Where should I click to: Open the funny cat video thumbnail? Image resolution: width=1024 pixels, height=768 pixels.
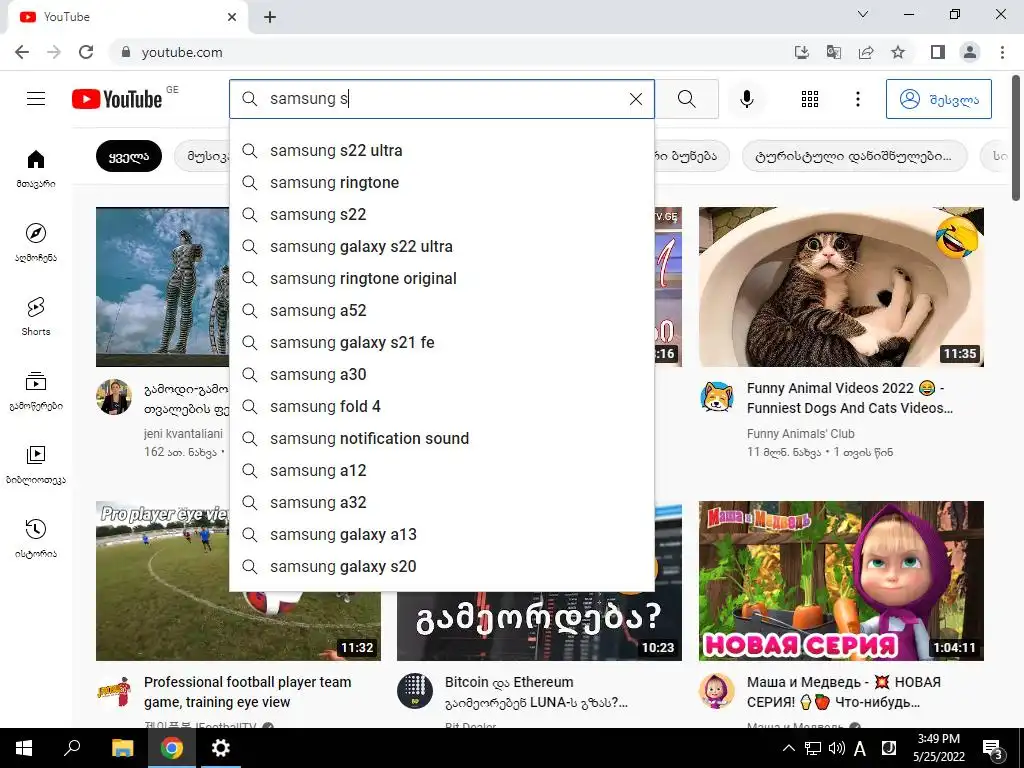(841, 287)
